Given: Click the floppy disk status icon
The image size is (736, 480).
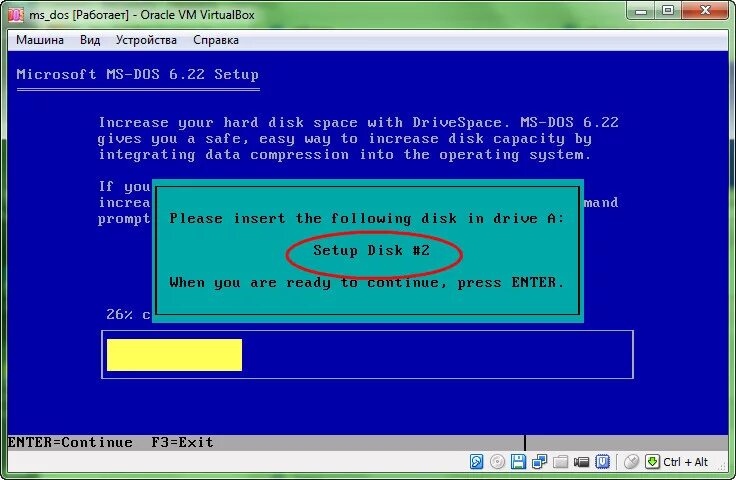Looking at the screenshot, I should pos(518,462).
